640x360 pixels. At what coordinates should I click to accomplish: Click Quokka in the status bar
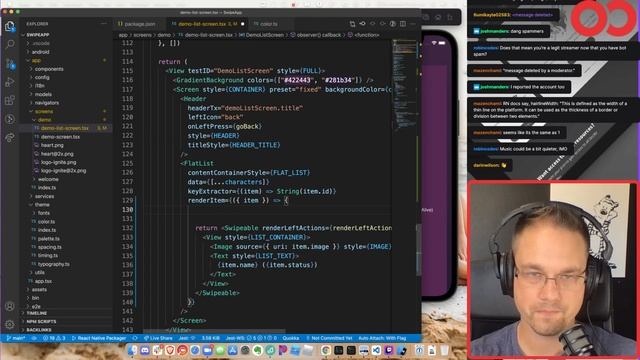(291, 338)
